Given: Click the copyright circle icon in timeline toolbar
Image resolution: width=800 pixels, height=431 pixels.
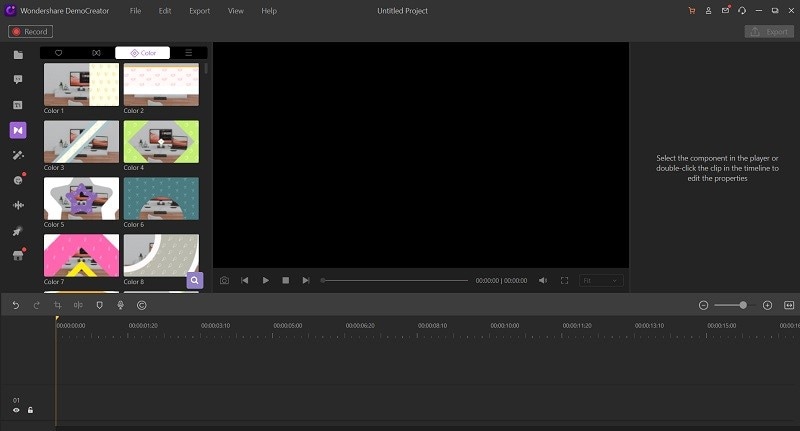Looking at the screenshot, I should click(x=142, y=305).
